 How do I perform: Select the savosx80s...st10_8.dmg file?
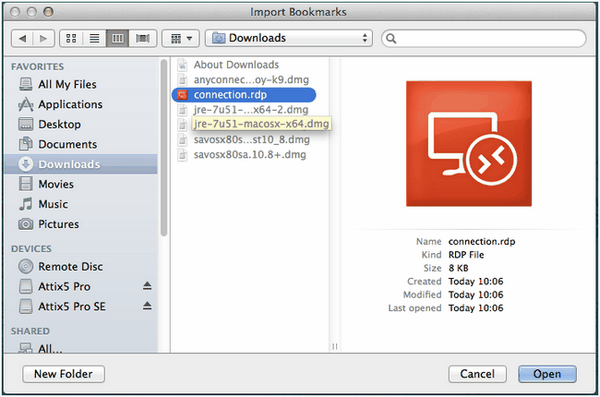click(252, 139)
